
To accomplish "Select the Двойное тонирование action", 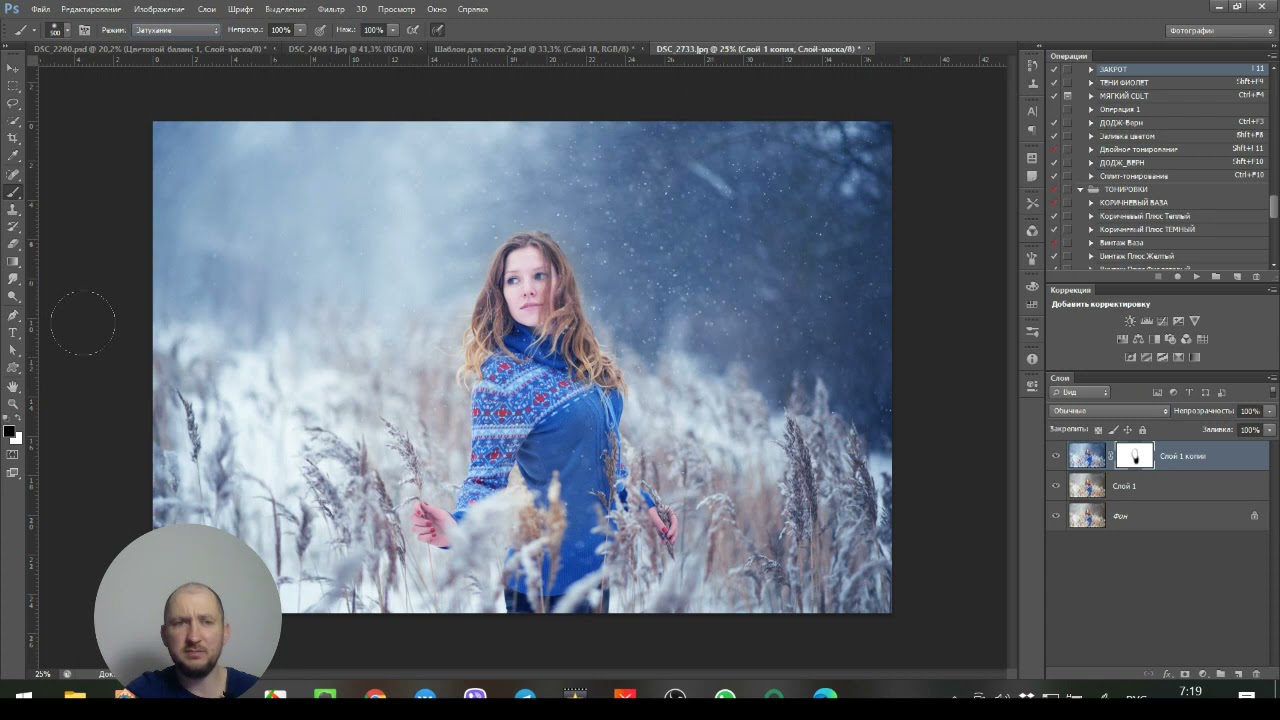I will [1138, 149].
